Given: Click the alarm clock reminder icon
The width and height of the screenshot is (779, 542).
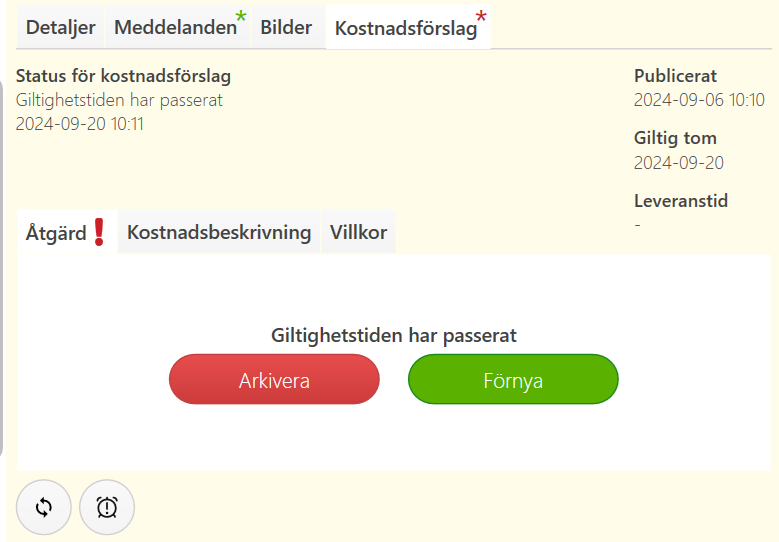Looking at the screenshot, I should tap(107, 507).
